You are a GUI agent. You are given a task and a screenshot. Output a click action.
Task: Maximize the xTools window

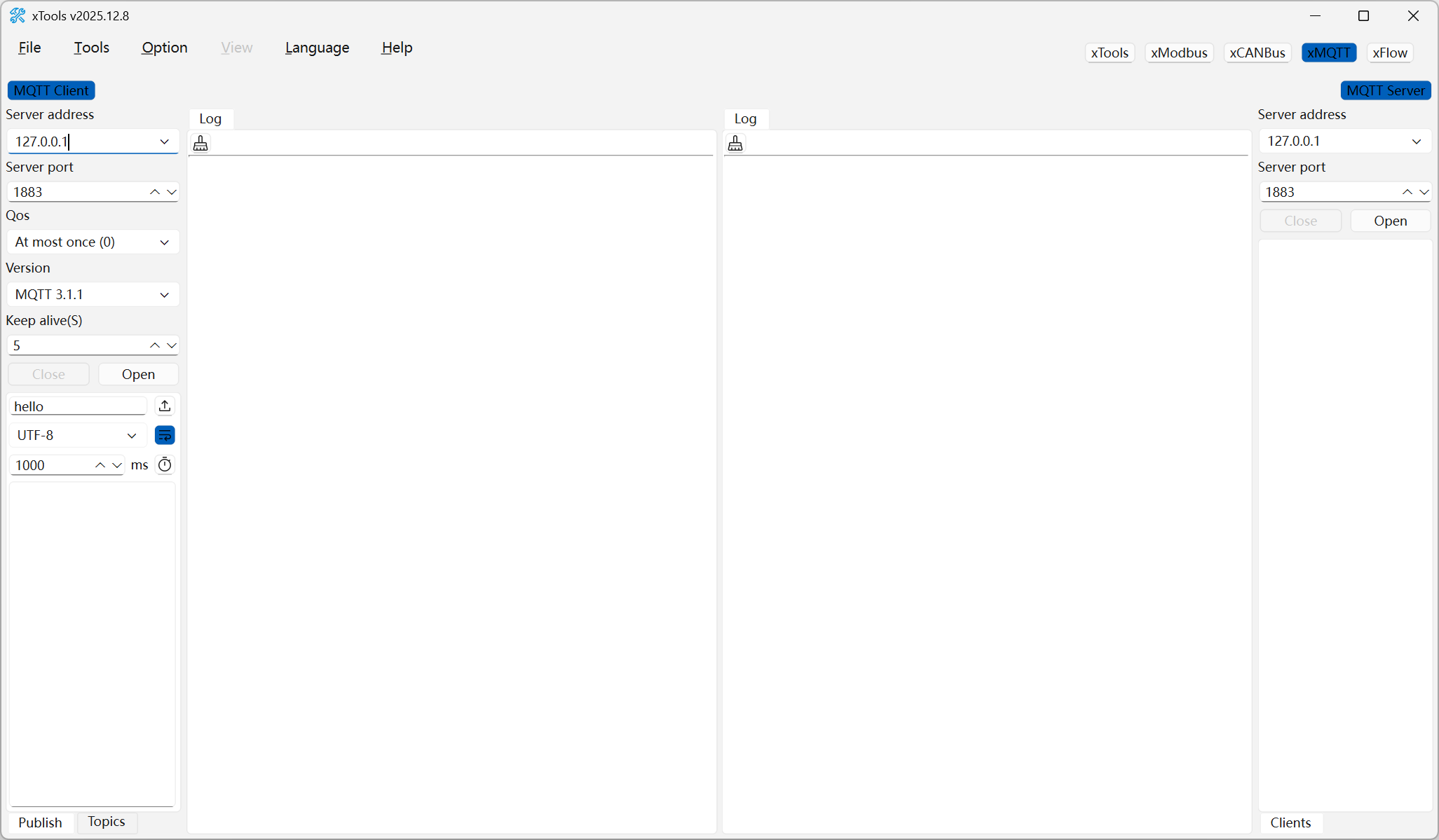click(1364, 15)
